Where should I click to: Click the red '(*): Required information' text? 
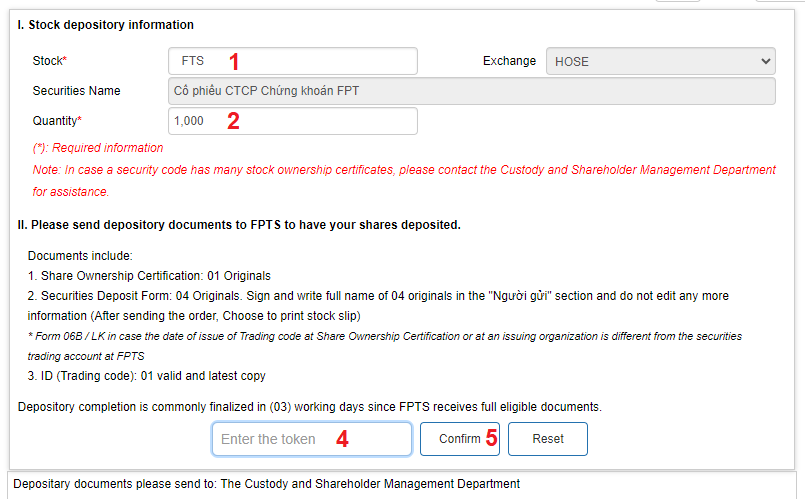coord(98,148)
